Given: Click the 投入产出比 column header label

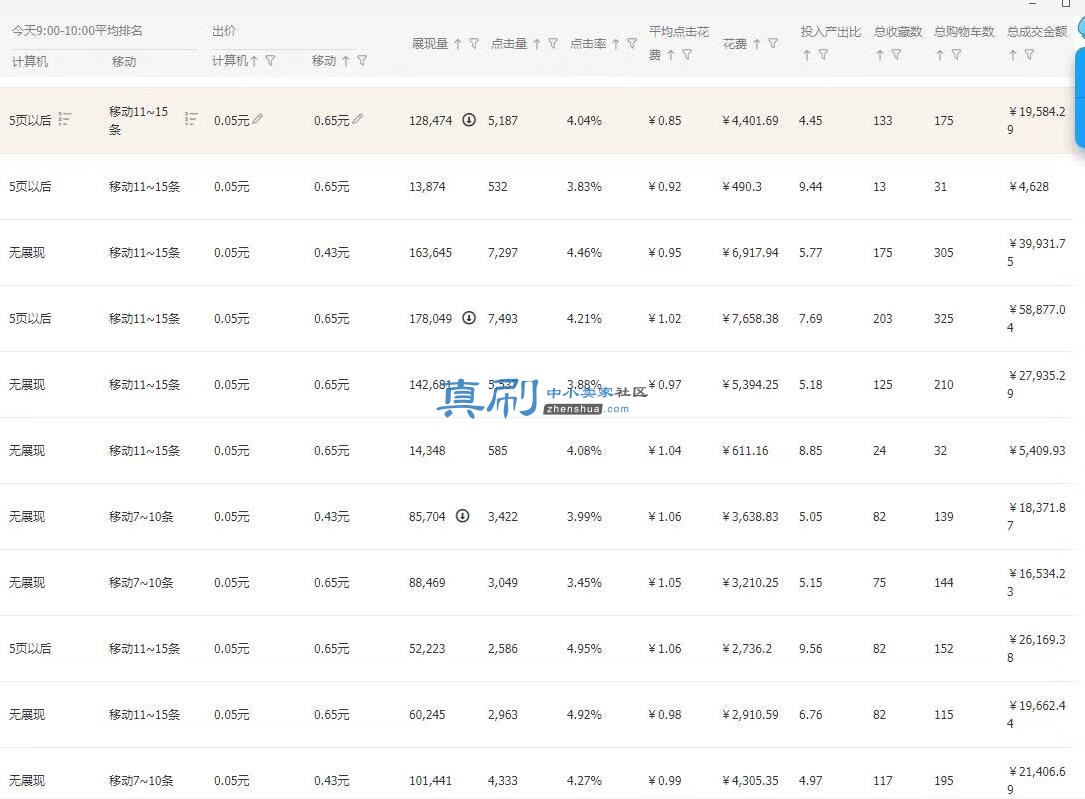Looking at the screenshot, I should click(x=831, y=32).
